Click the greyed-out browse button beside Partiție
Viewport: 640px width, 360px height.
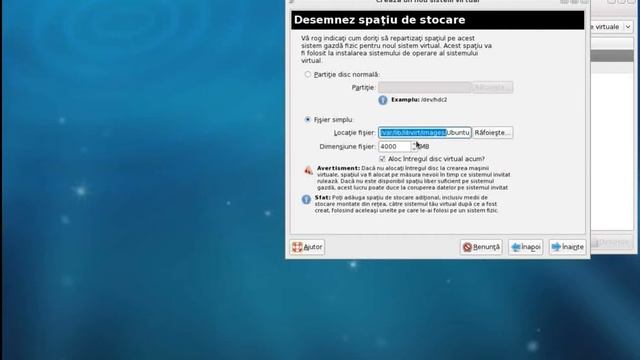(x=492, y=87)
